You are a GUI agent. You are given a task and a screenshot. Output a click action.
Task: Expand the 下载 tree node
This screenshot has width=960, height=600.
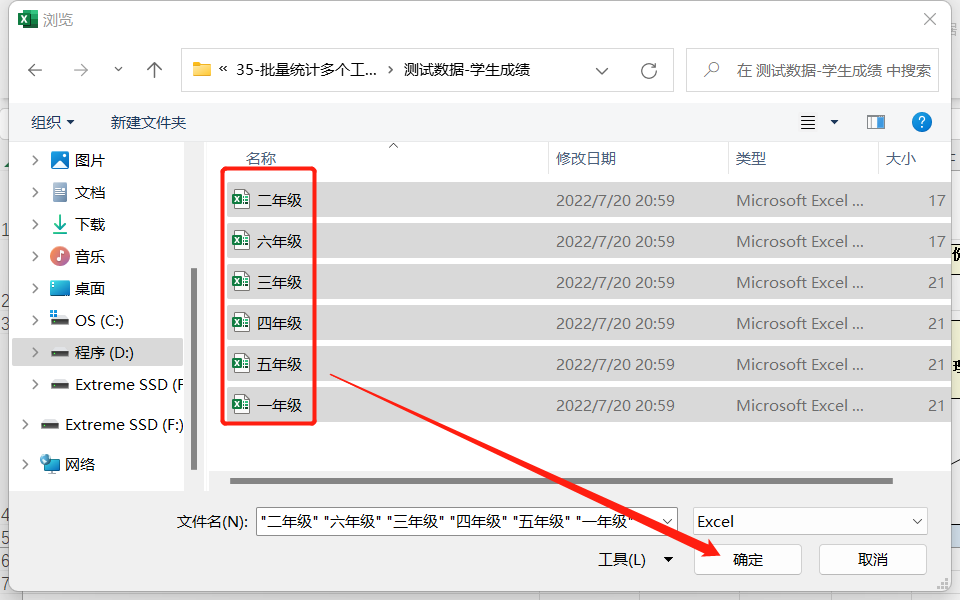pos(35,224)
